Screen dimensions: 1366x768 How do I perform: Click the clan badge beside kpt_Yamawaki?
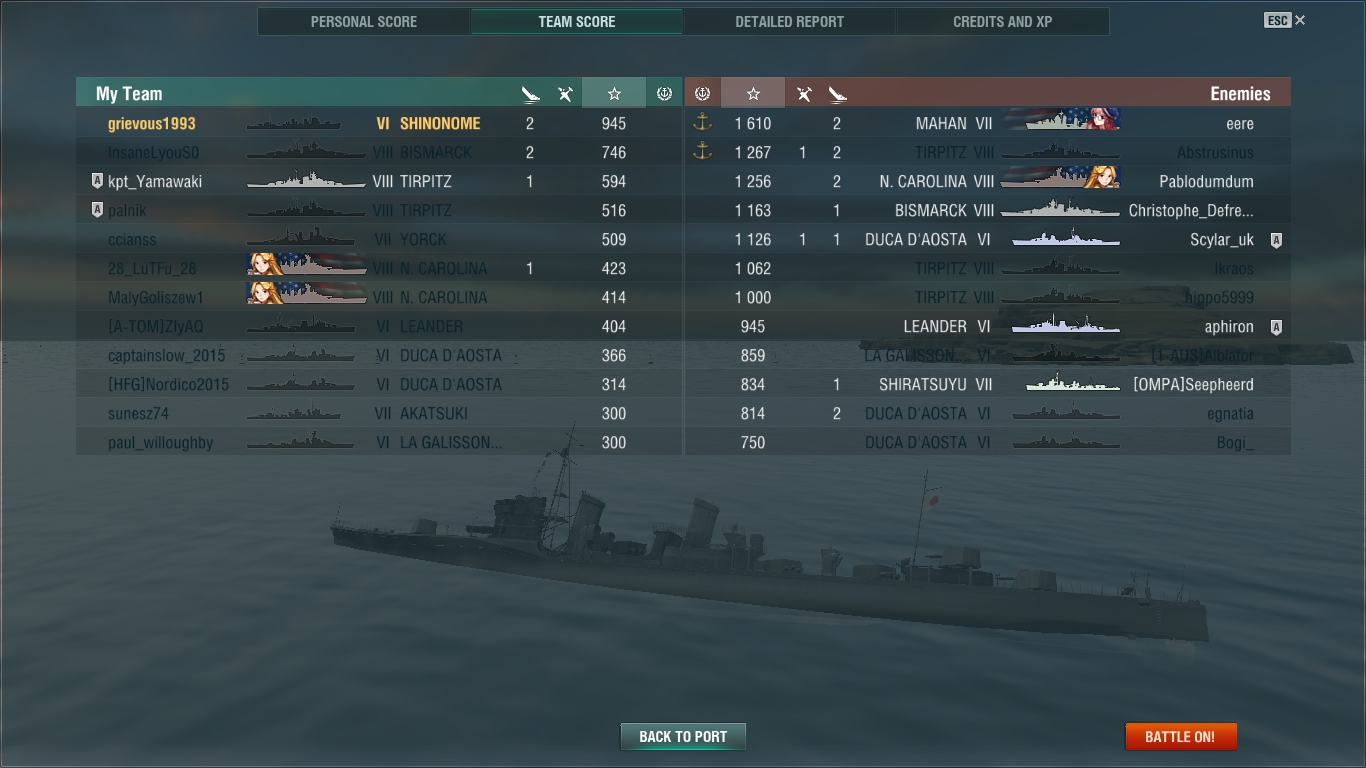coord(97,182)
